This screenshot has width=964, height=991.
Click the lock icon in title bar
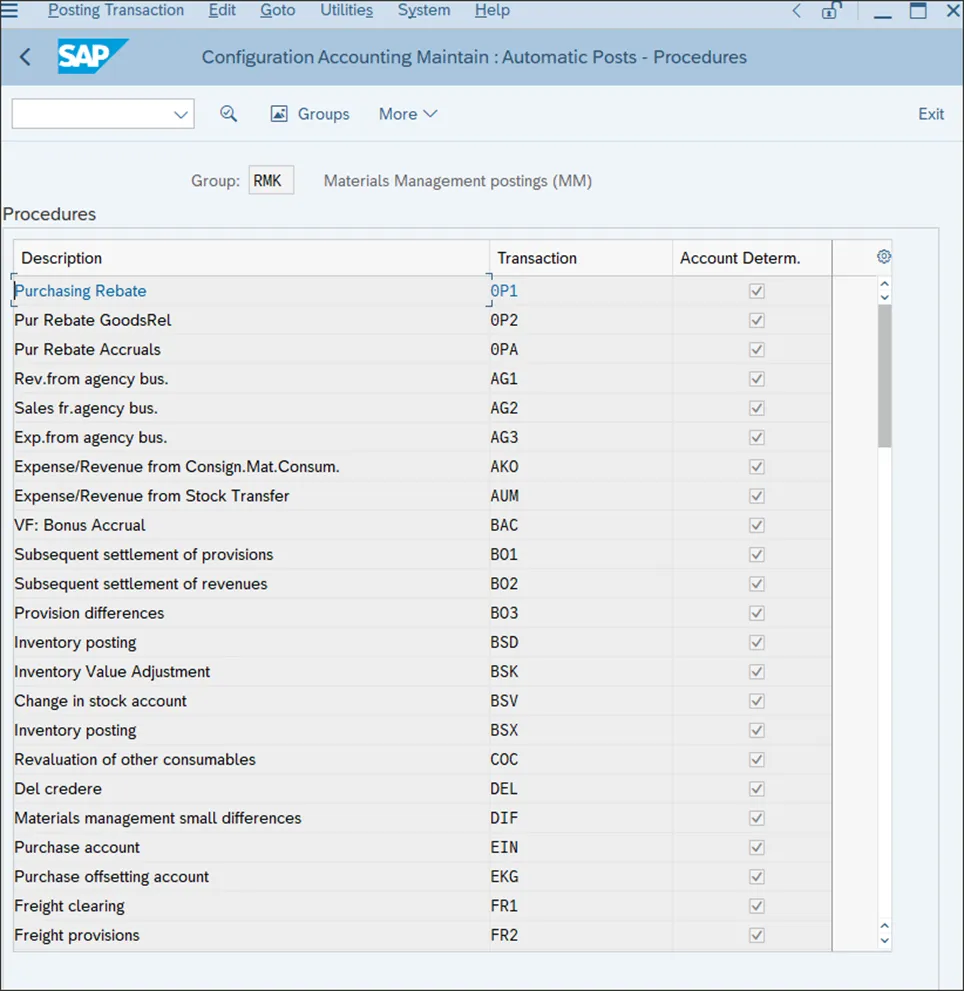click(x=830, y=11)
